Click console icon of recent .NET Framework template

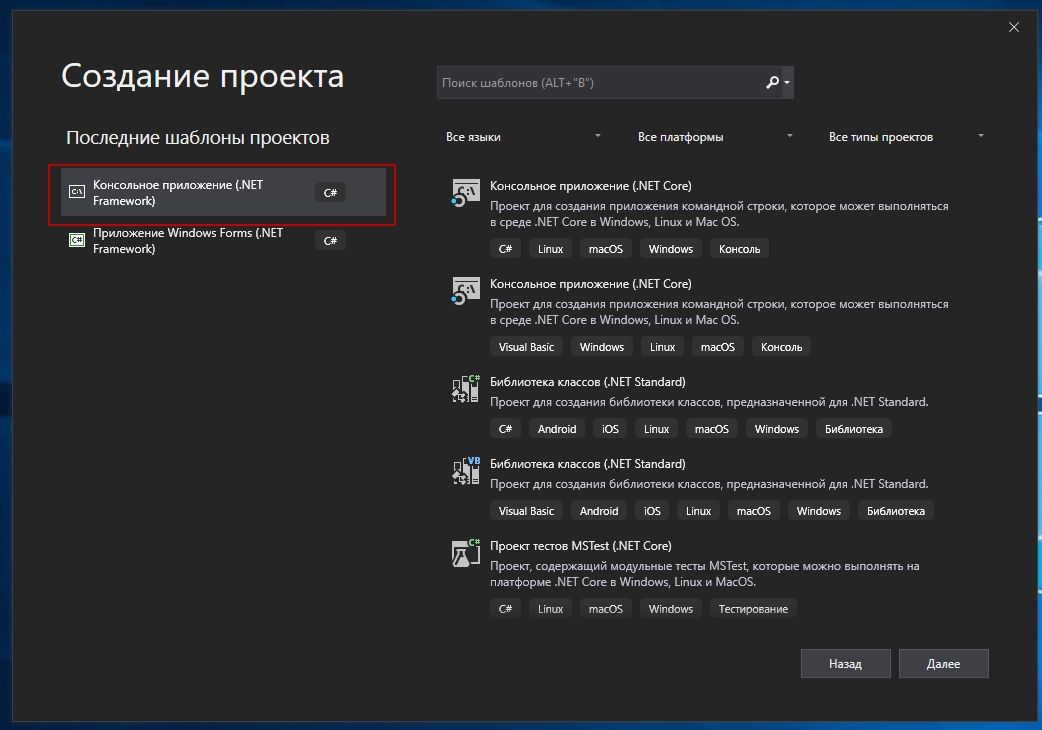(77, 192)
